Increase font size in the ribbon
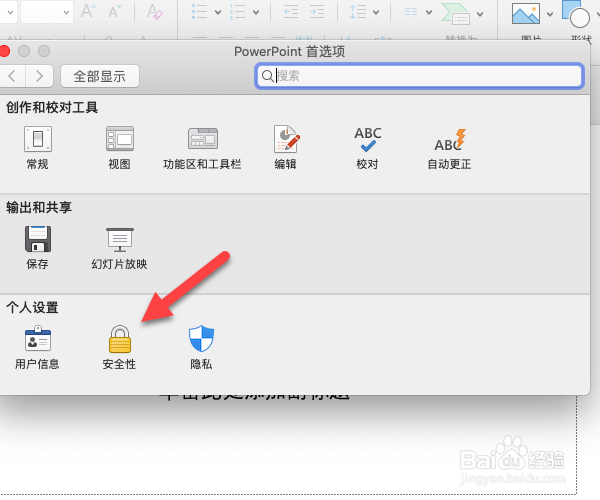 point(88,11)
